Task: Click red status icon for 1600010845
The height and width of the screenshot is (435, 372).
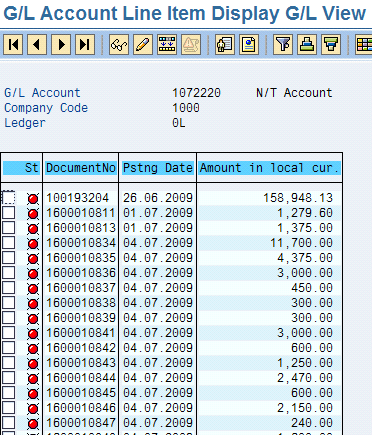Action: [x=33, y=394]
